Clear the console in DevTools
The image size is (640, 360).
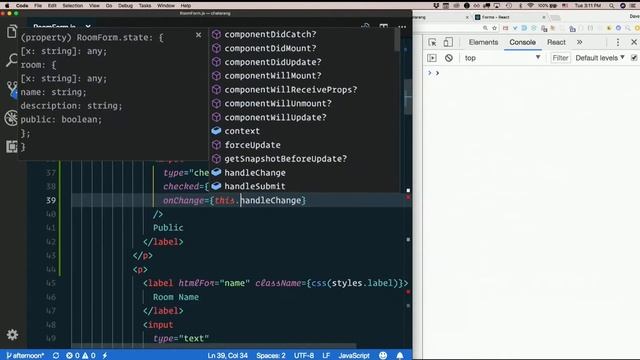449,58
